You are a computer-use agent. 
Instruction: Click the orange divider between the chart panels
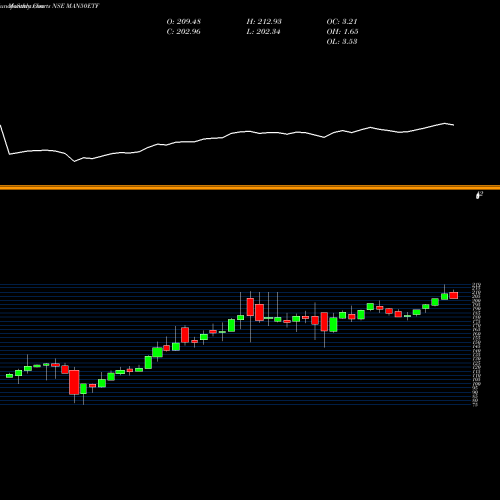coord(250,188)
